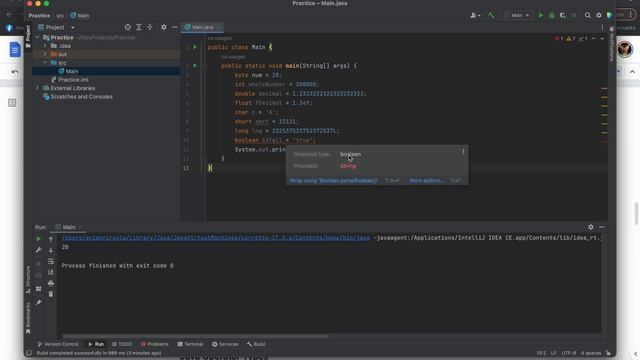The width and height of the screenshot is (640, 360).
Task: Click run gutter arrow beside class Main
Action: coord(195,47)
